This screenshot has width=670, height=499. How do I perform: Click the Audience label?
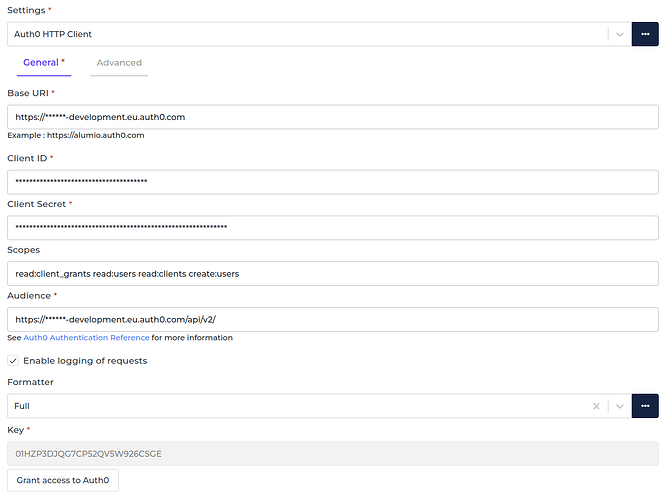point(29,296)
